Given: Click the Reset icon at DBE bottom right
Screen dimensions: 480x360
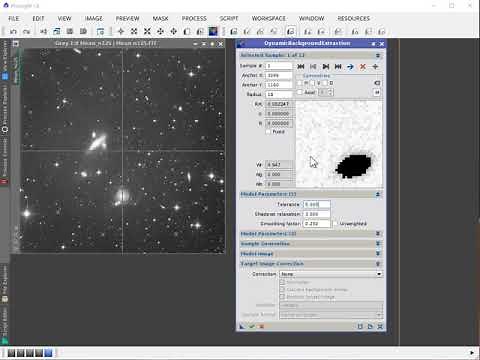Looking at the screenshot, I should (380, 326).
